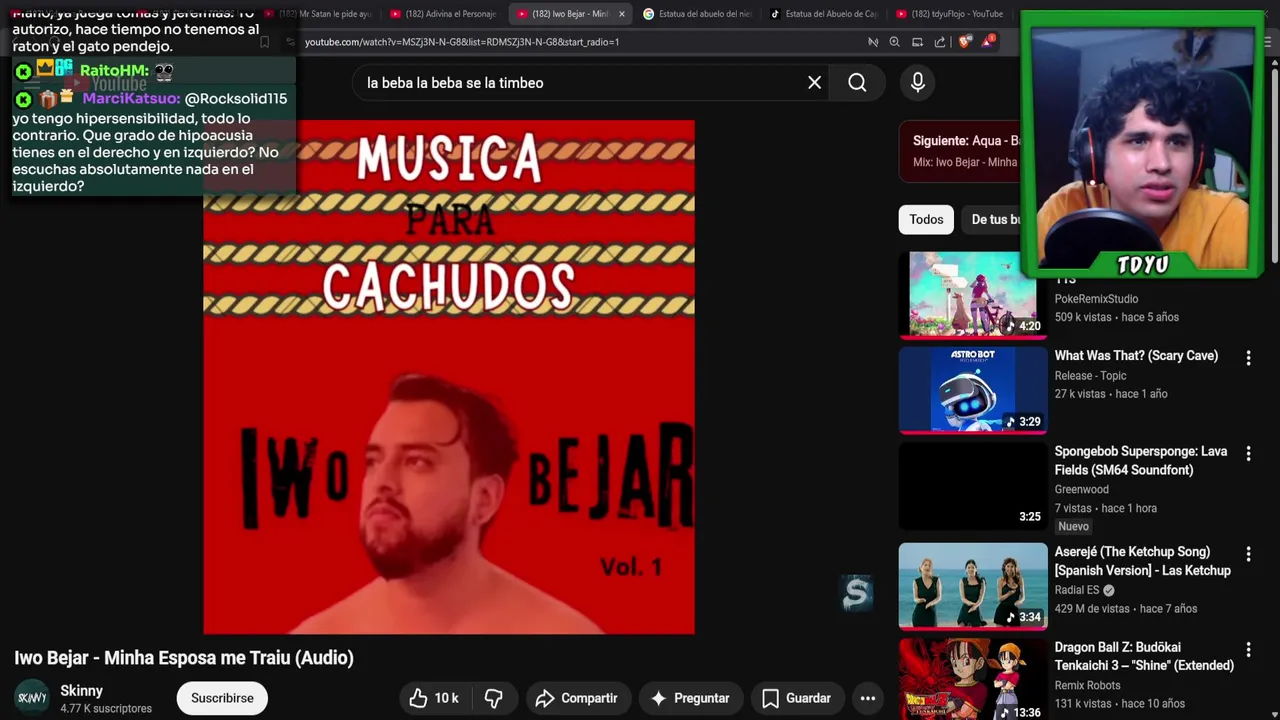Open Spongebob Supersponge Lava Fields title
This screenshot has width=1280, height=720.
(x=1141, y=461)
